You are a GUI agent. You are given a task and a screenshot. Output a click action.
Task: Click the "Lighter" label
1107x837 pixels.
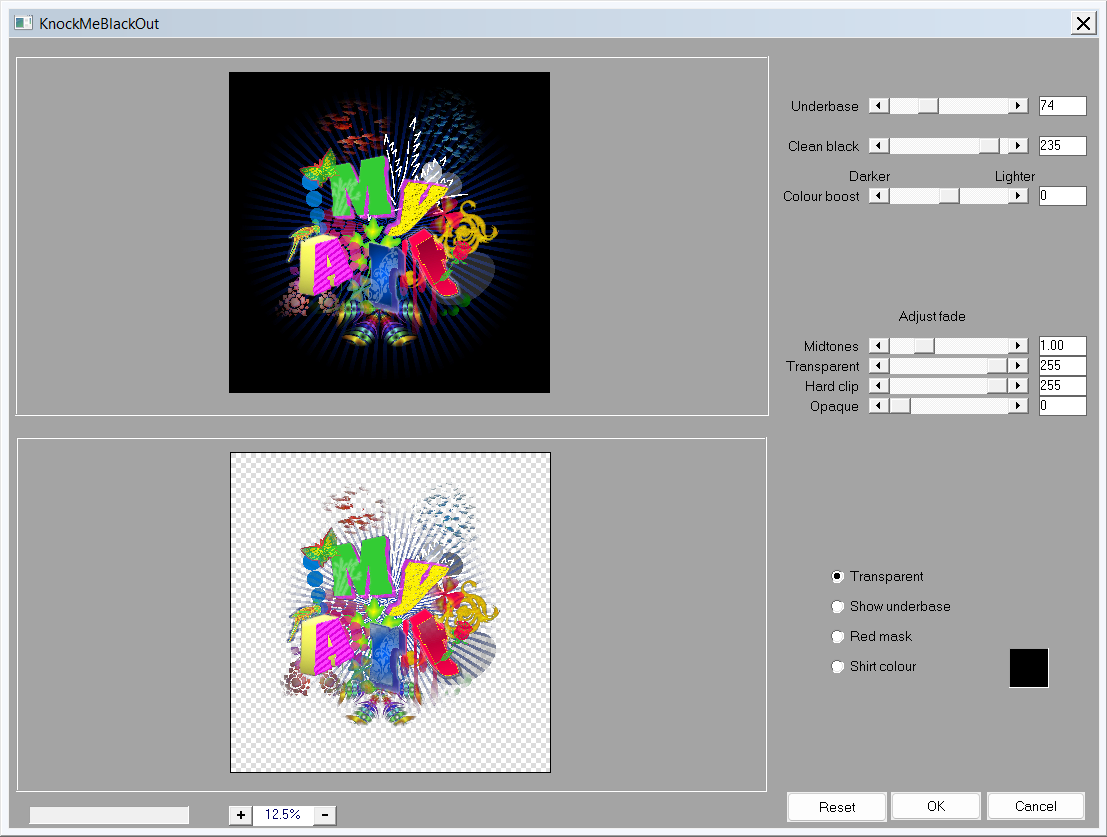(1015, 176)
